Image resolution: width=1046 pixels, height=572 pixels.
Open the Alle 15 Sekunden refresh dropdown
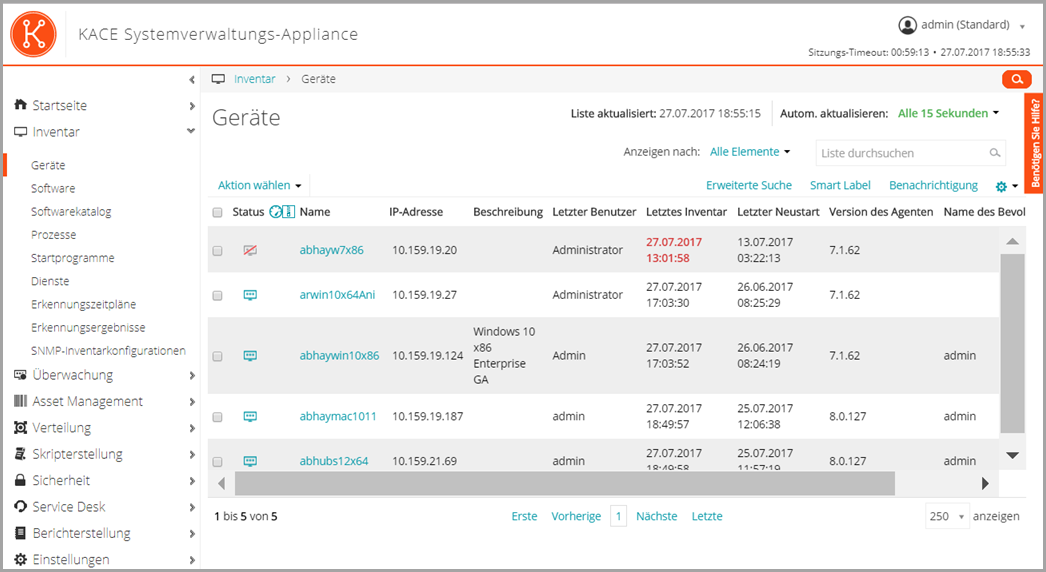948,113
